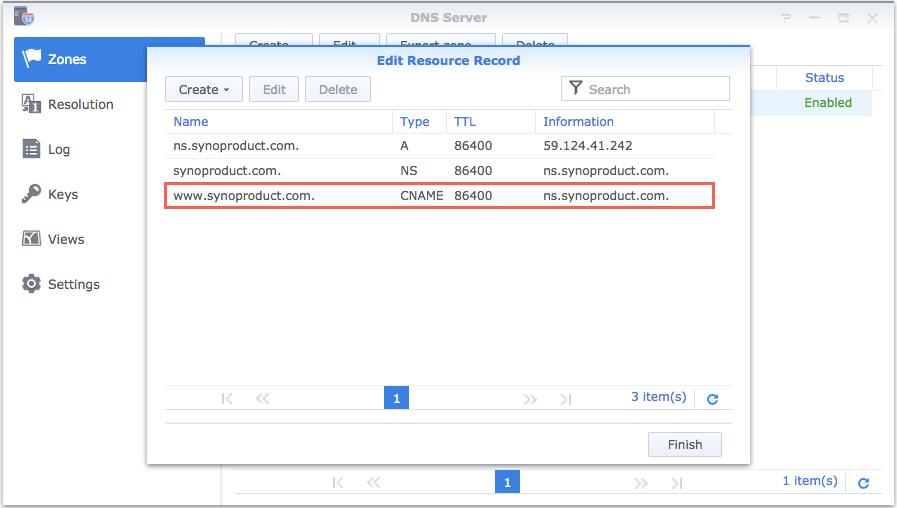Viewport: 897px width, 508px height.
Task: Click page 1 in main window pager
Action: (x=507, y=482)
